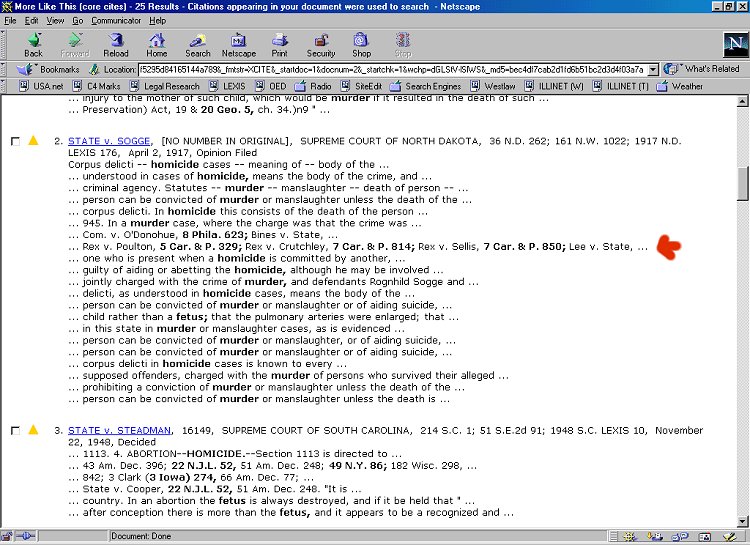Screen dimensions: 750x545
Task: Check the box for State v. Steadman
Action: coord(15,431)
